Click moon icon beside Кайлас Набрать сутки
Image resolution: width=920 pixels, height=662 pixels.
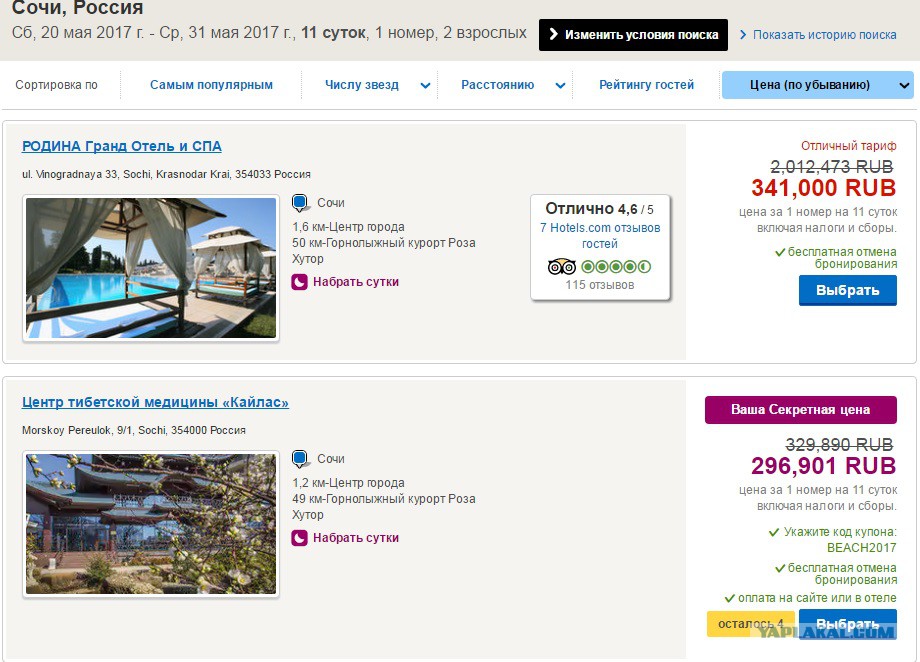point(299,538)
